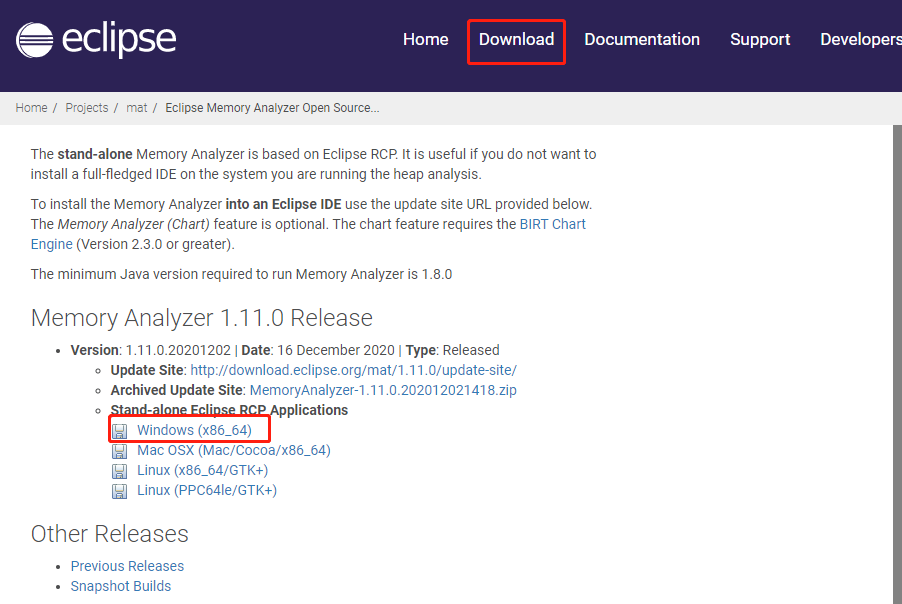The height and width of the screenshot is (604, 902).
Task: Click the floppy icon beside Linux (x86_64/GTK+)
Action: pyautogui.click(x=119, y=471)
